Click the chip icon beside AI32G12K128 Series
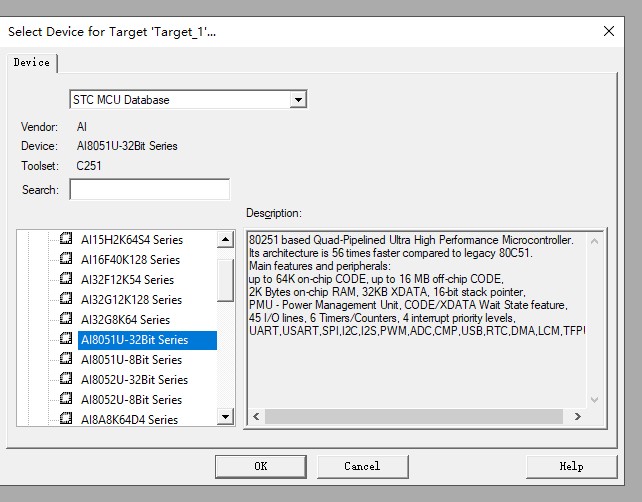The height and width of the screenshot is (502, 642). pyautogui.click(x=66, y=298)
